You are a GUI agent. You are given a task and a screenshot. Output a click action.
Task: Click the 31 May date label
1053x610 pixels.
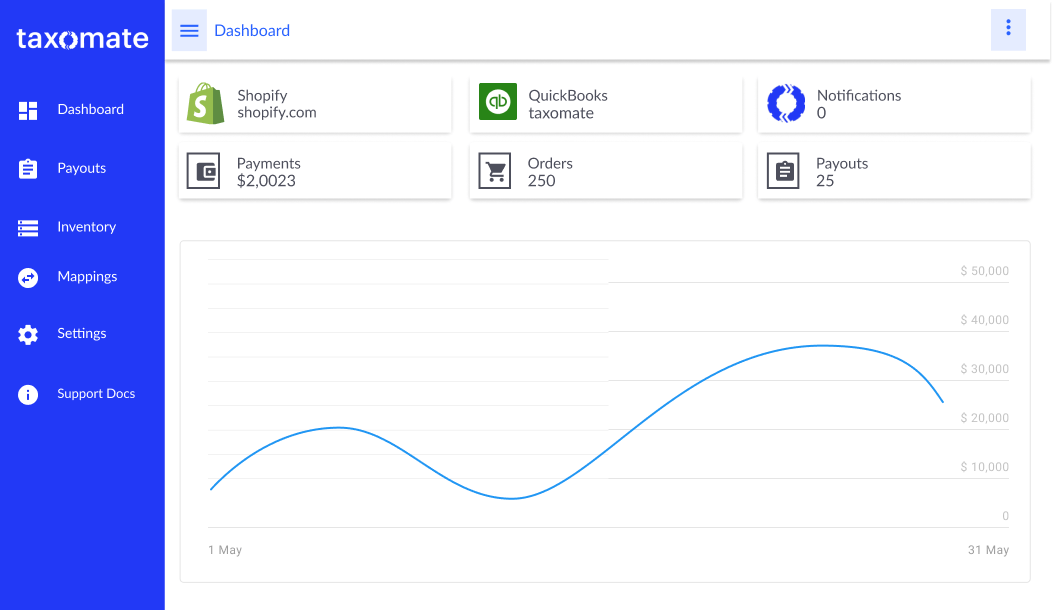(x=988, y=550)
